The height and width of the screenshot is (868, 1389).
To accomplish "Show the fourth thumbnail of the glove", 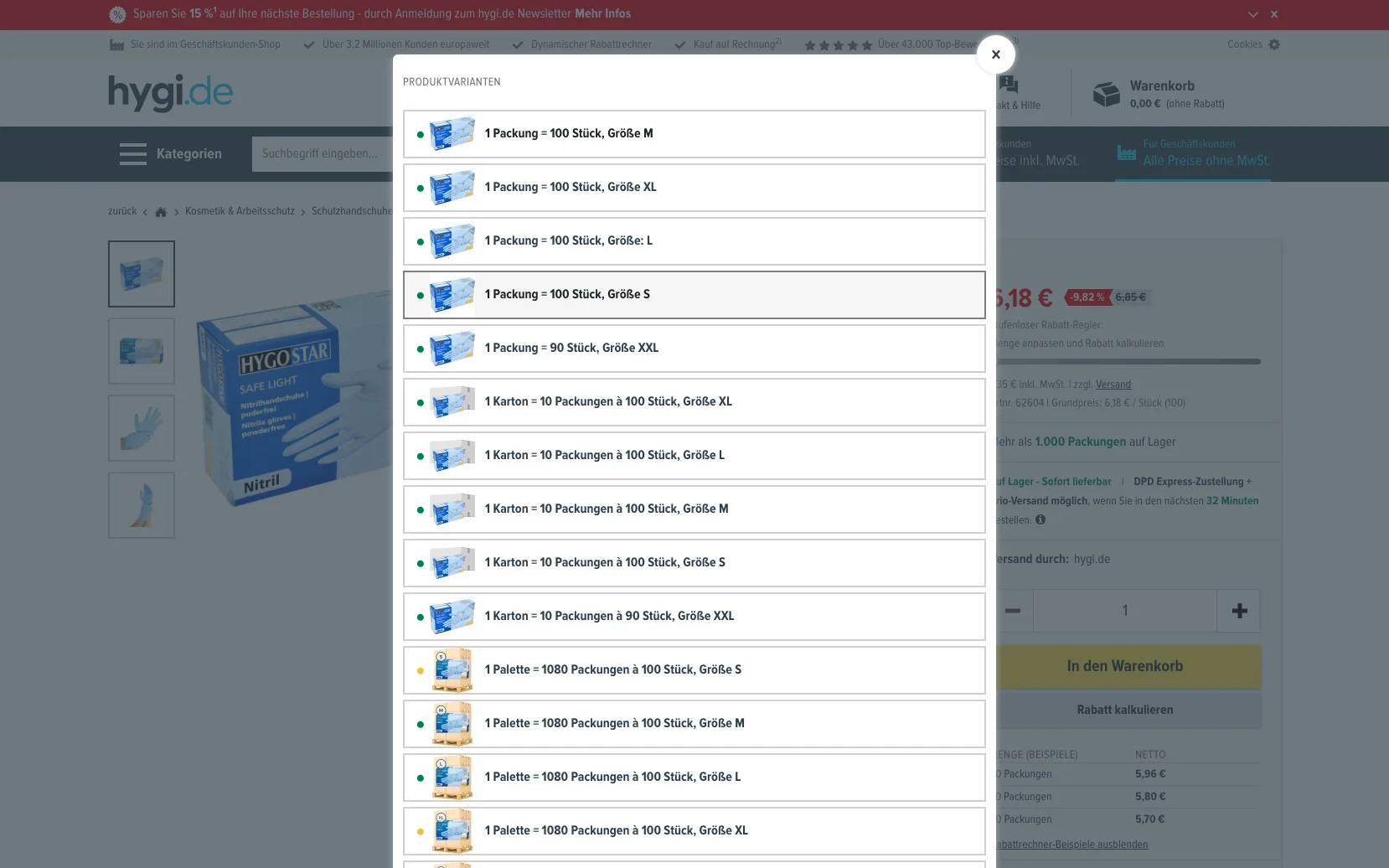I will click(142, 505).
